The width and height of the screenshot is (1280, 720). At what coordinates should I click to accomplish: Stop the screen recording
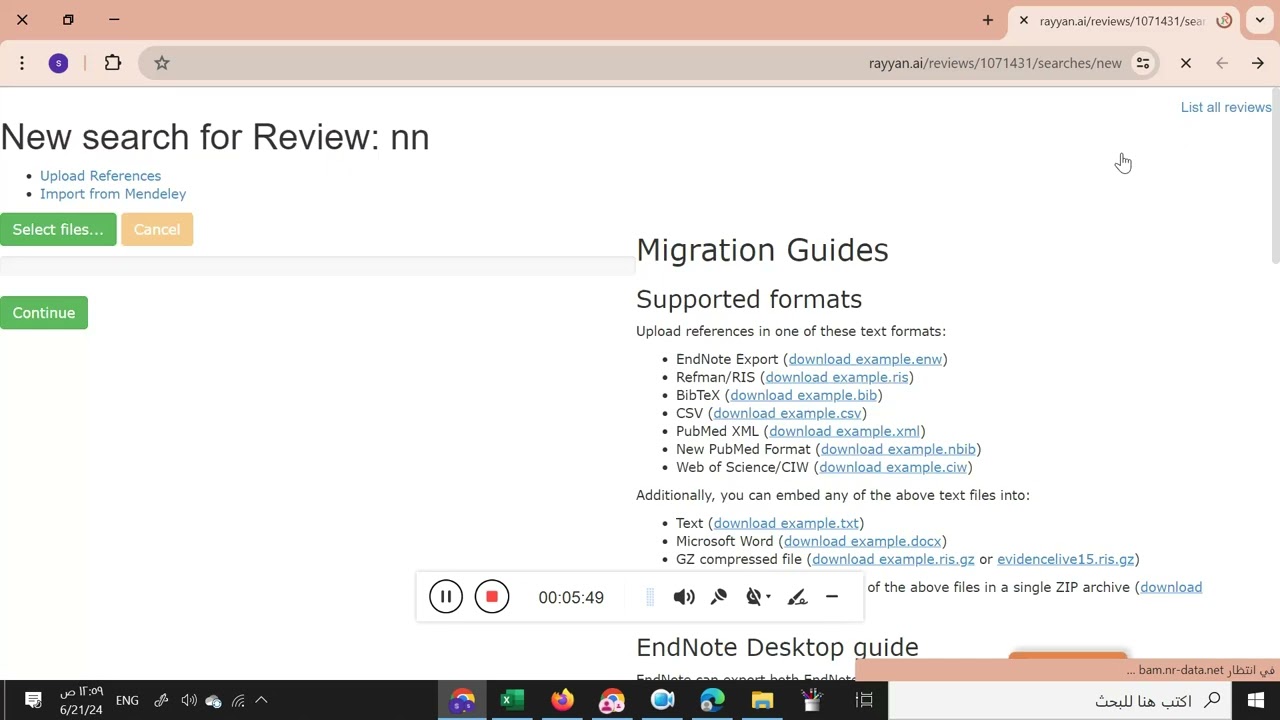[x=492, y=597]
